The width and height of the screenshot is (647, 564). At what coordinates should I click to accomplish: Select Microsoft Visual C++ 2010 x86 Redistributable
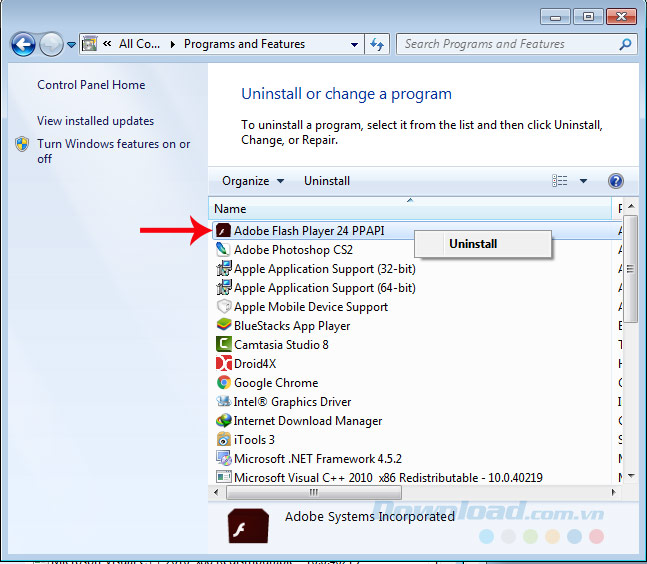[388, 478]
